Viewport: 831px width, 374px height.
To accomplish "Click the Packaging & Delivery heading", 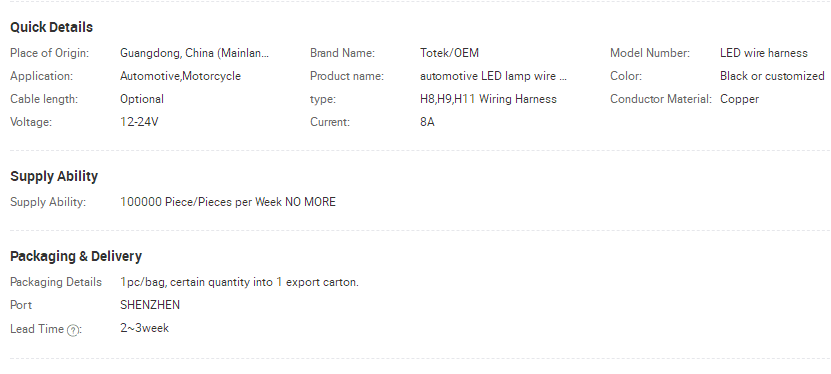I will (x=76, y=256).
